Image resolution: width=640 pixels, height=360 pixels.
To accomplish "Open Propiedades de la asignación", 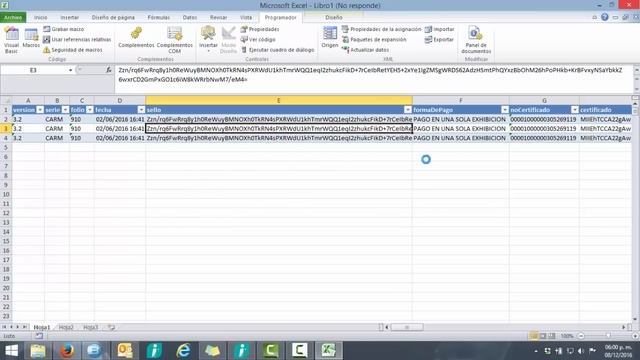I will pyautogui.click(x=381, y=29).
